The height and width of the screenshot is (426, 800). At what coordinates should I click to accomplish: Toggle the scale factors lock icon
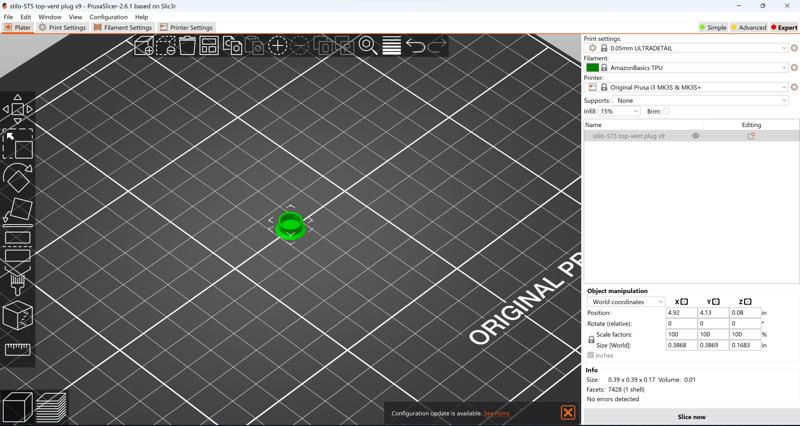591,340
